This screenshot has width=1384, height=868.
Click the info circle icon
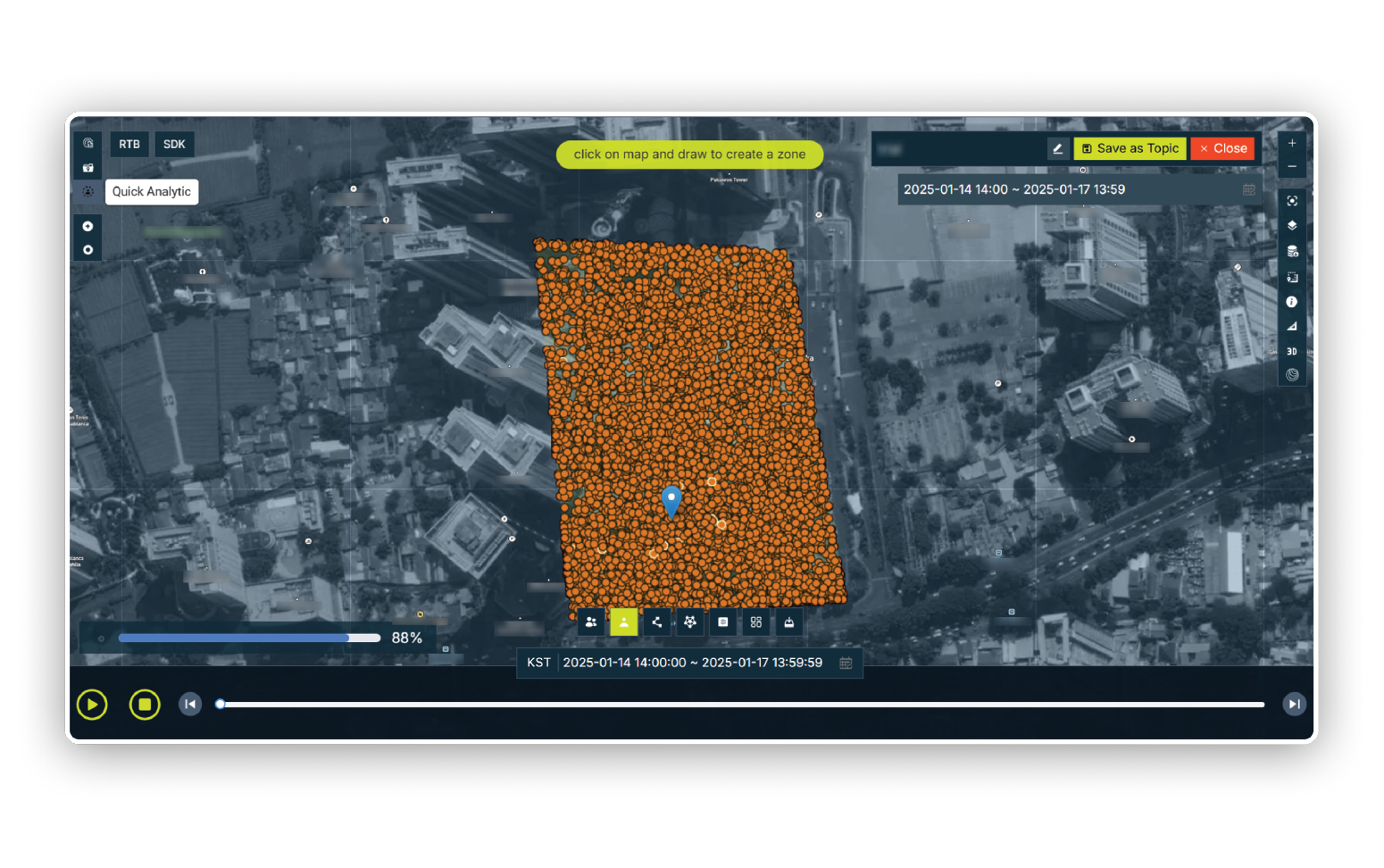pyautogui.click(x=1292, y=302)
